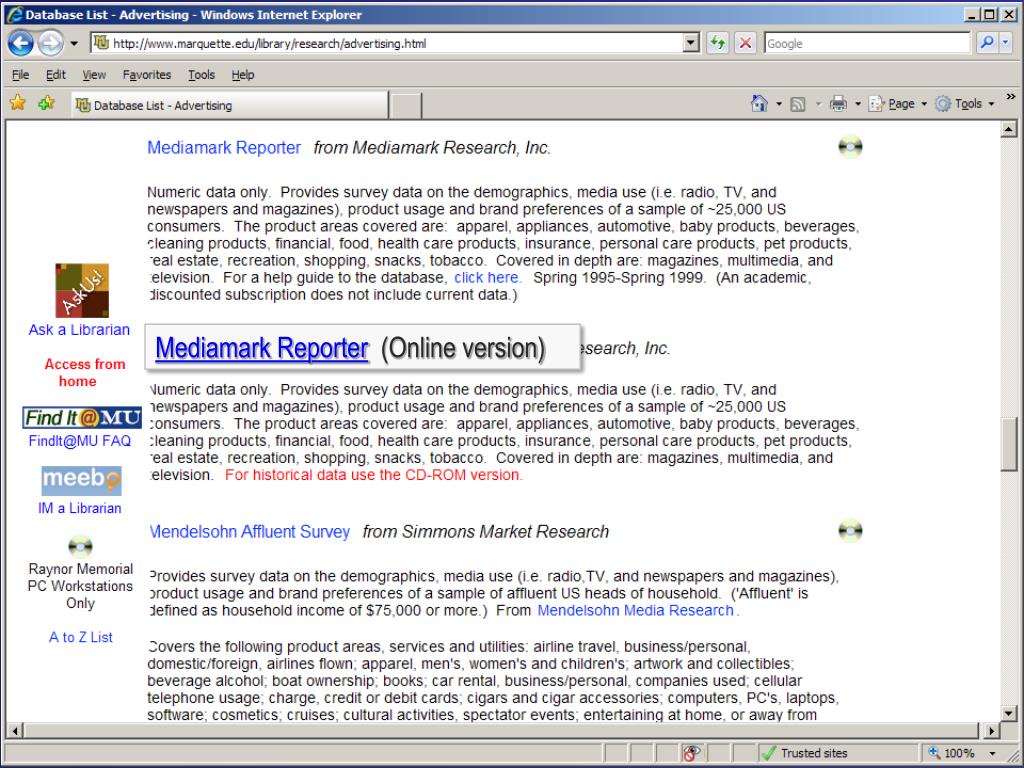Open the Edit menu
Screen dimensions: 1024x768
pyautogui.click(x=56, y=75)
